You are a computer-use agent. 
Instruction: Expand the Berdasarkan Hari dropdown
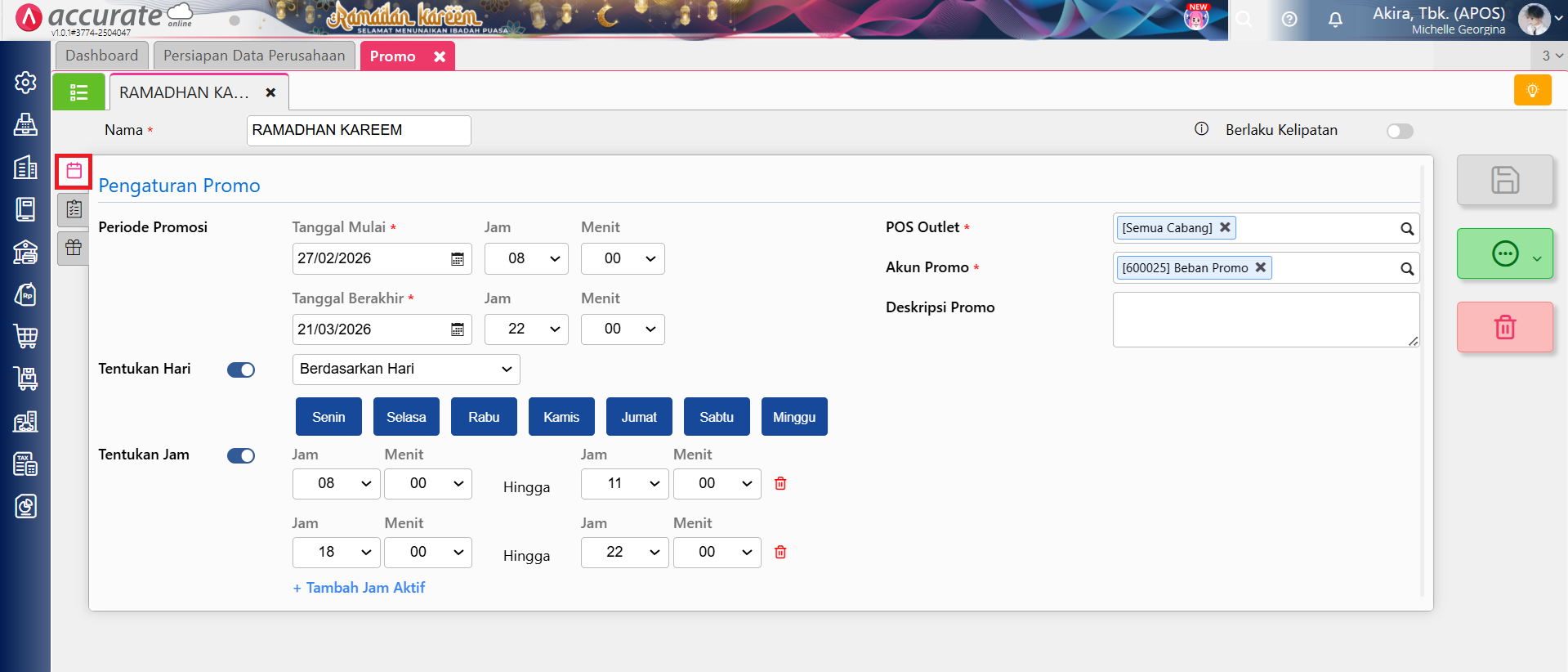pos(405,370)
